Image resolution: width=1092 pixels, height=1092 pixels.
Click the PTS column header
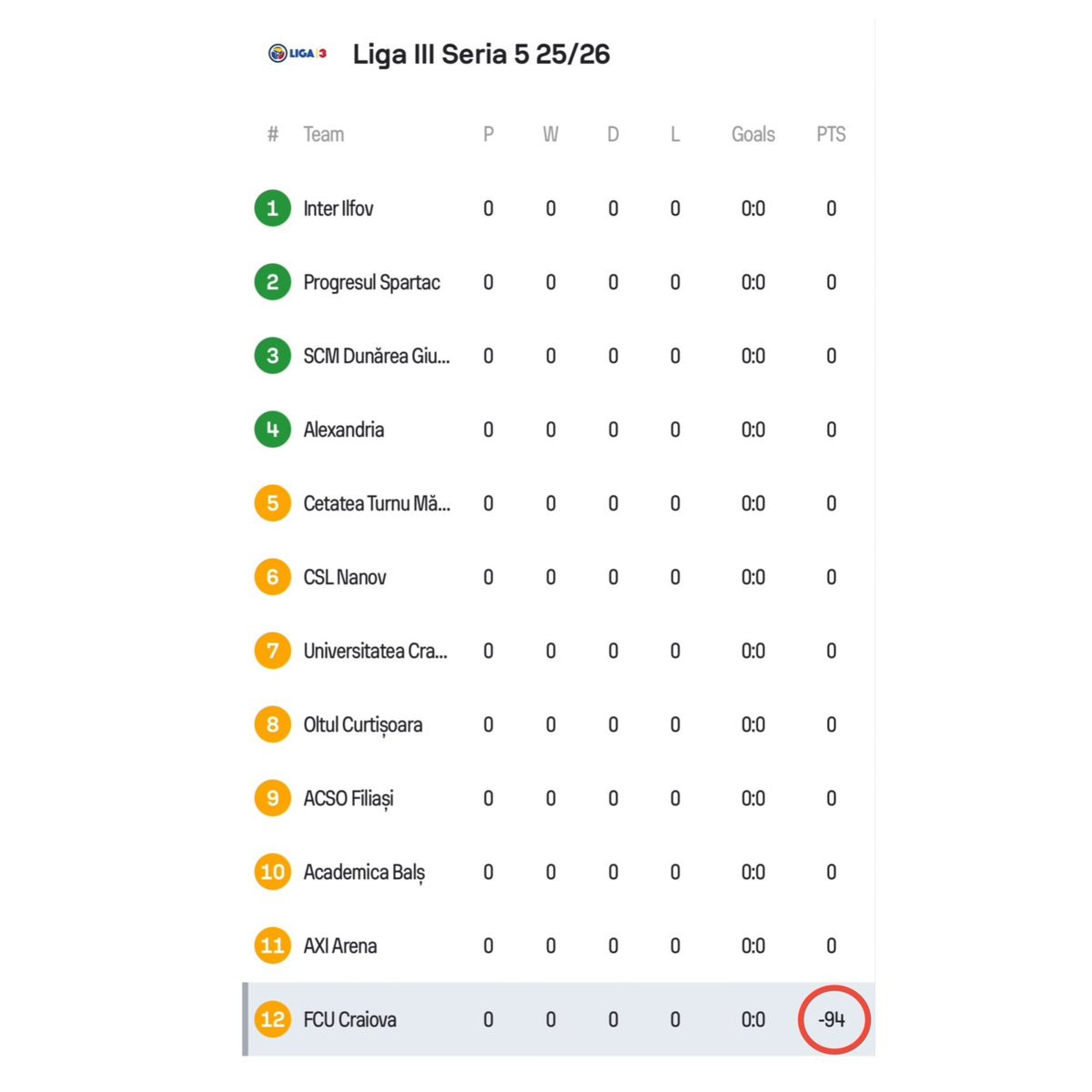(x=831, y=135)
